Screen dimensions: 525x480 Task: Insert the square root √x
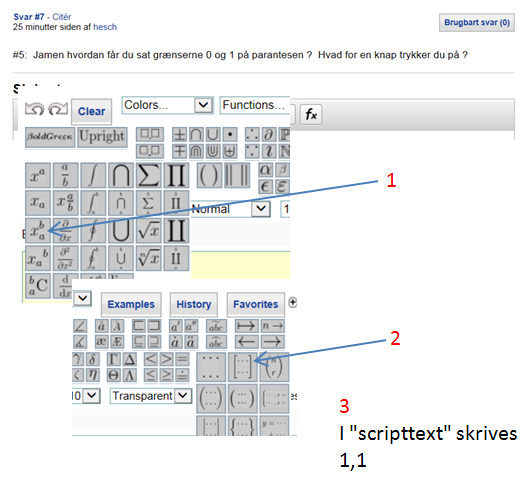point(149,231)
